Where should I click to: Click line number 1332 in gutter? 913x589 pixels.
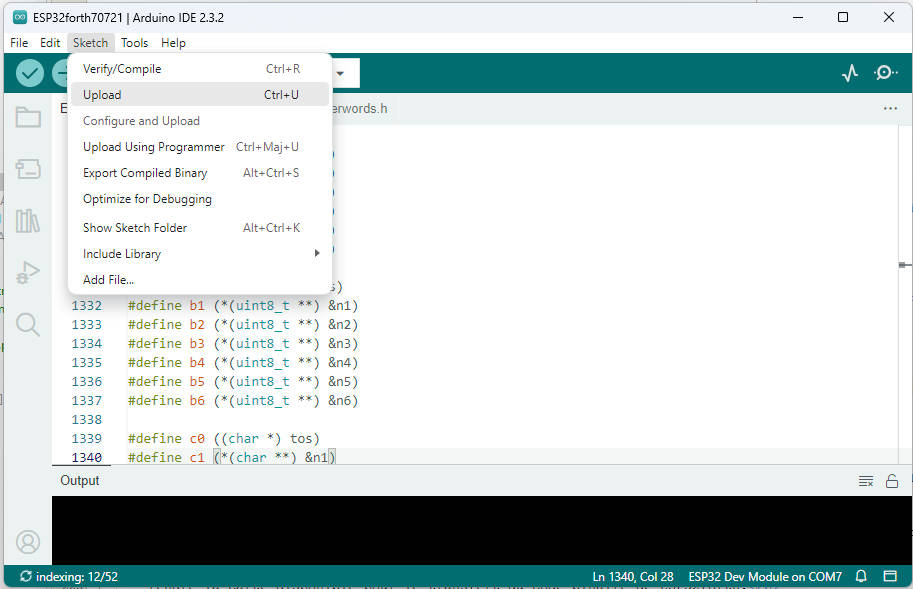(87, 306)
